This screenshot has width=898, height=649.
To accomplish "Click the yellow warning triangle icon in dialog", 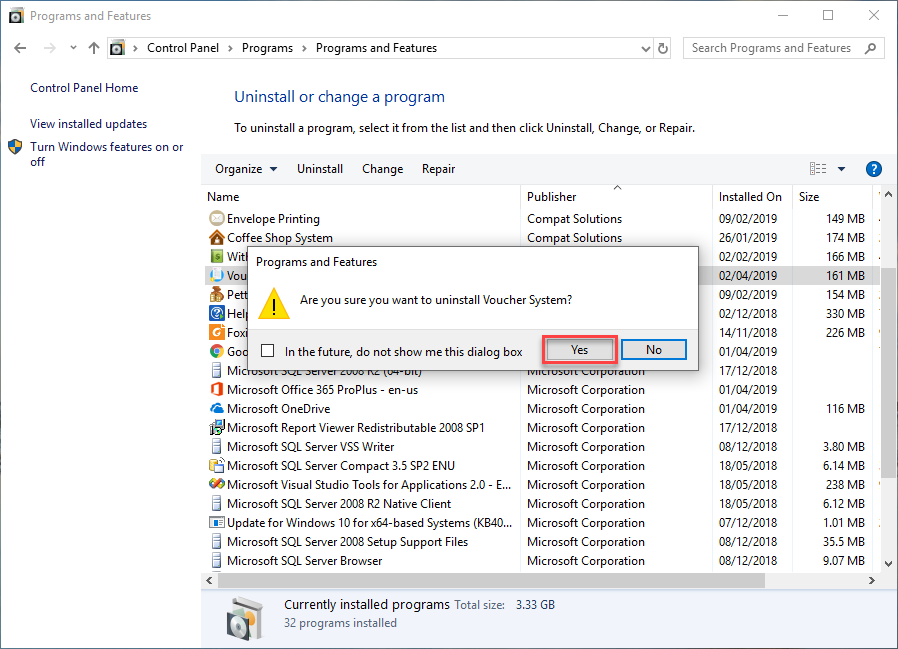I will tap(274, 304).
